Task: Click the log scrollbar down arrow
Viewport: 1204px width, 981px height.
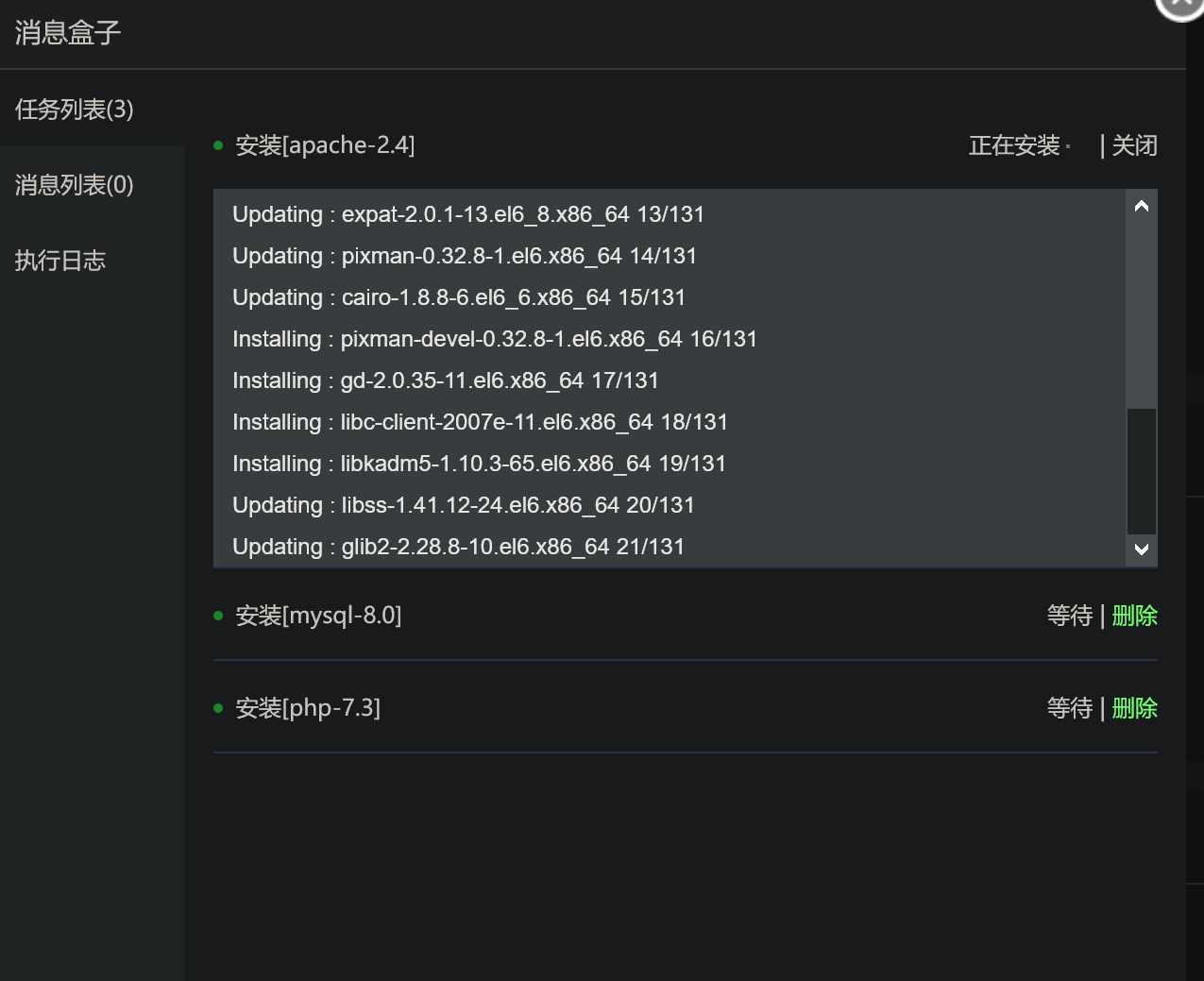Action: tap(1142, 550)
